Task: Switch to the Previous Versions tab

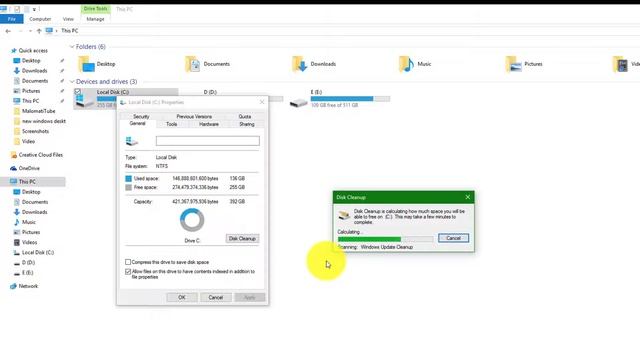Action: [194, 116]
